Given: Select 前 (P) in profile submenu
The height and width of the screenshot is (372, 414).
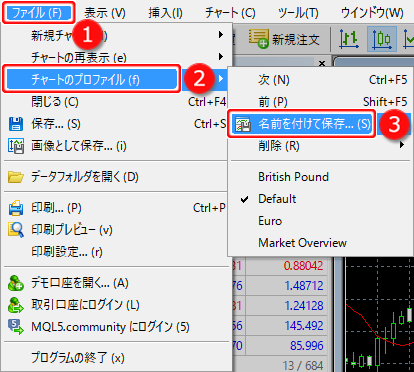Looking at the screenshot, I should coord(321,102).
